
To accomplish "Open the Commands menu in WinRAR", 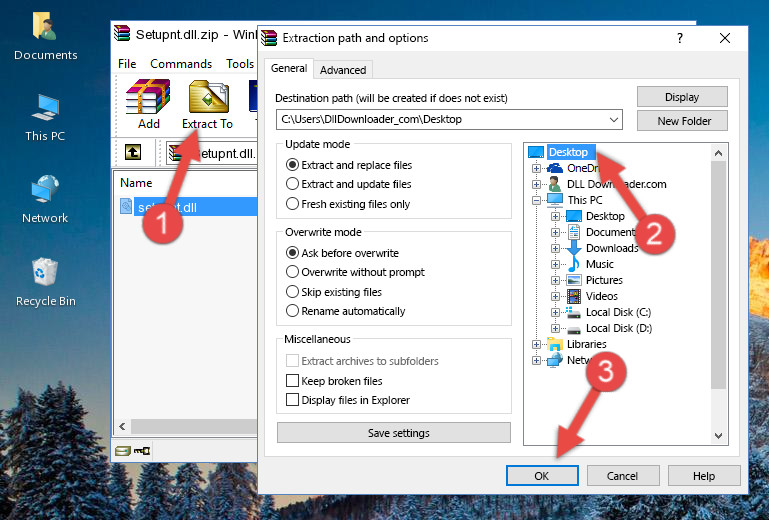I will tap(181, 64).
